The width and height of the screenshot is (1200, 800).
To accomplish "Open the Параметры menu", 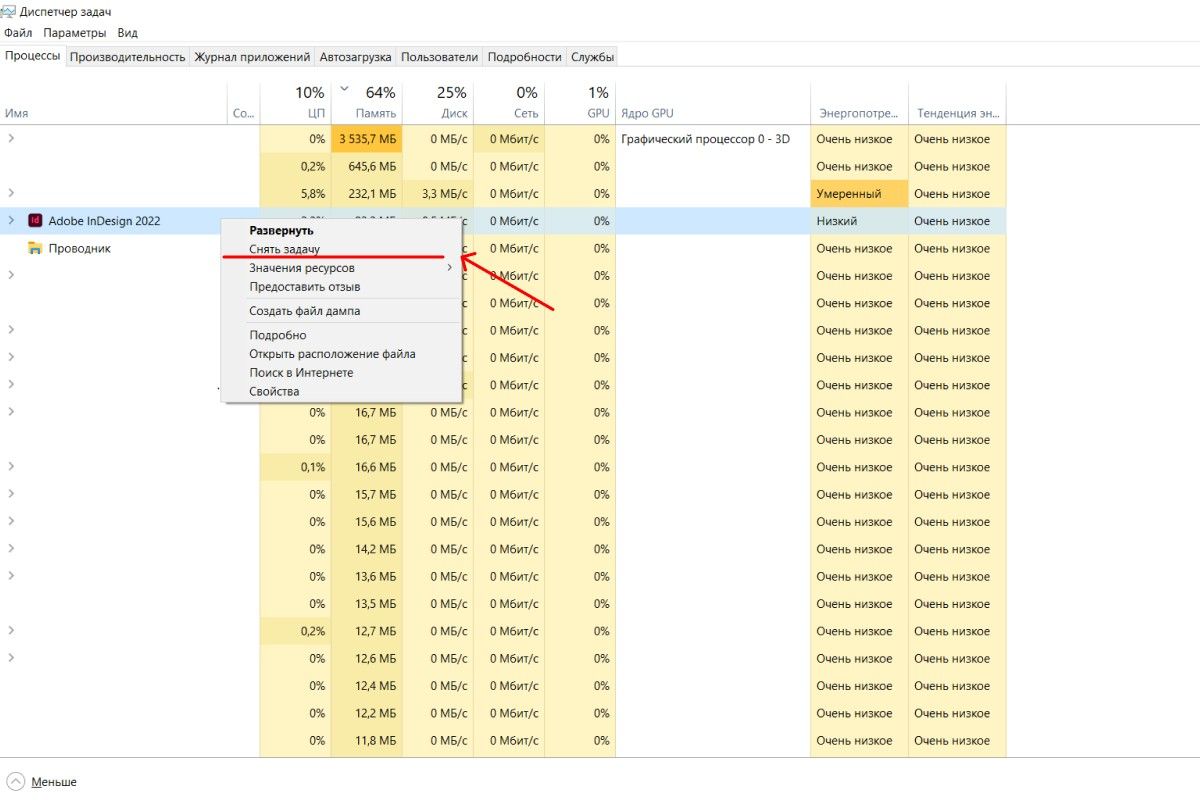I will click(x=74, y=33).
